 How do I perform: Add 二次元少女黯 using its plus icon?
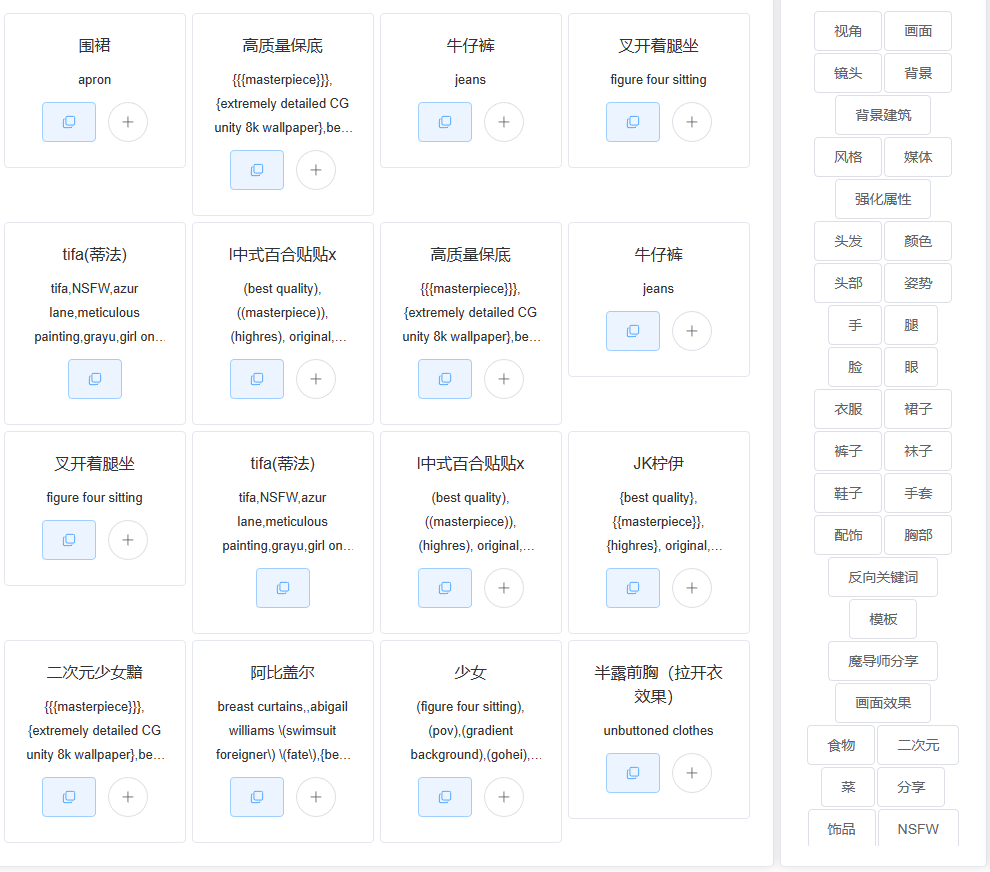point(128,797)
